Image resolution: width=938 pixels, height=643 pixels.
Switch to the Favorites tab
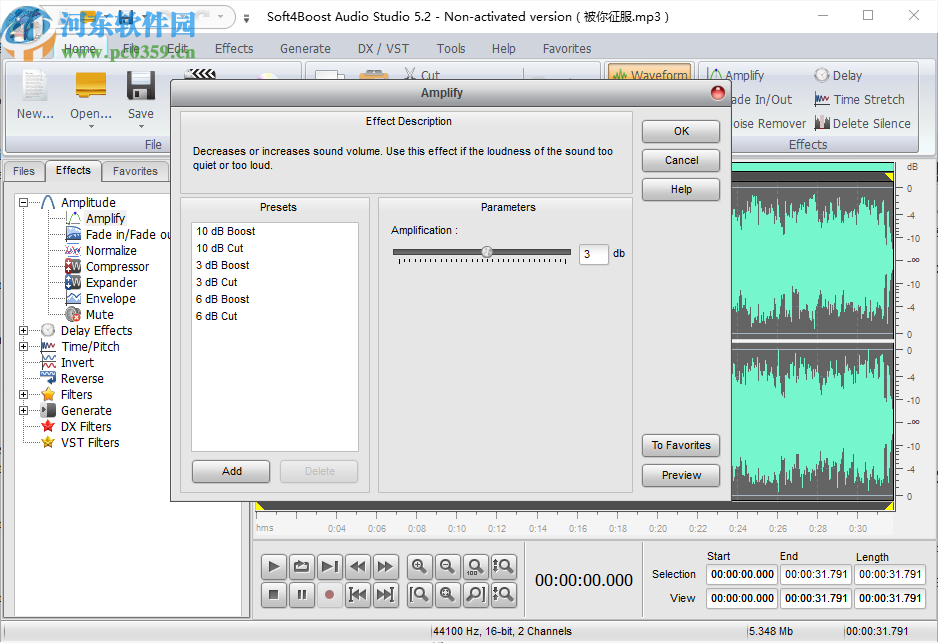(x=135, y=171)
